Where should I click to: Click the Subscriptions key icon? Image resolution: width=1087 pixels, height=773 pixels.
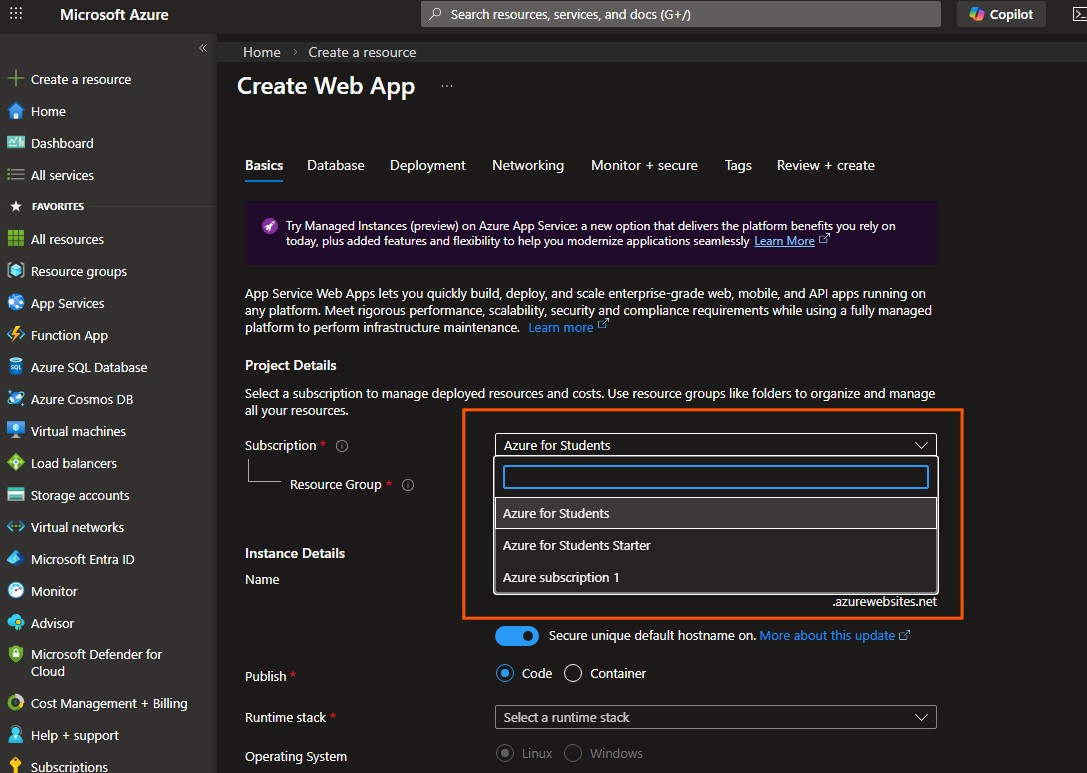15,765
